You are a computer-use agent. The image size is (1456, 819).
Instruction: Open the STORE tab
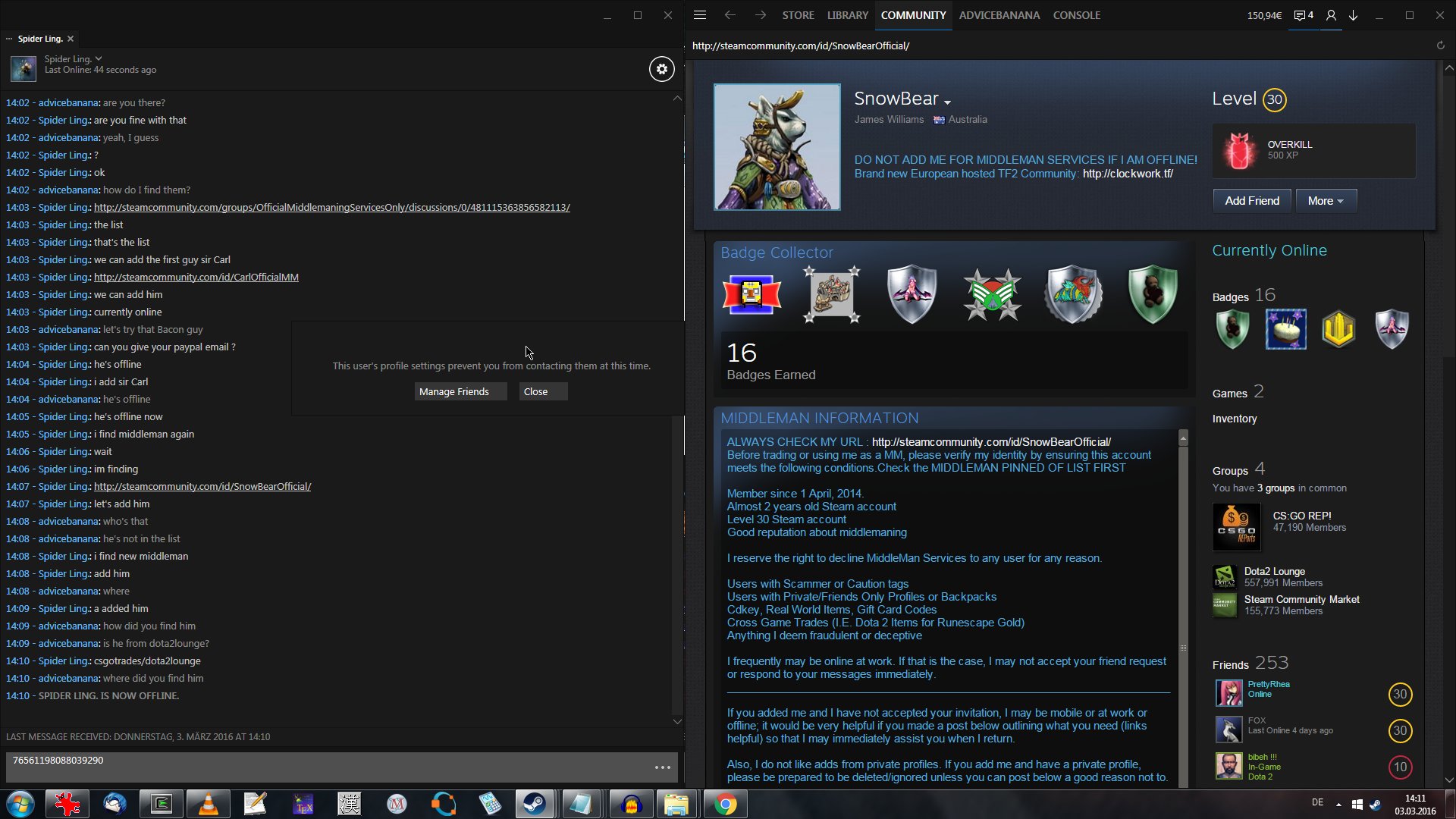[798, 15]
